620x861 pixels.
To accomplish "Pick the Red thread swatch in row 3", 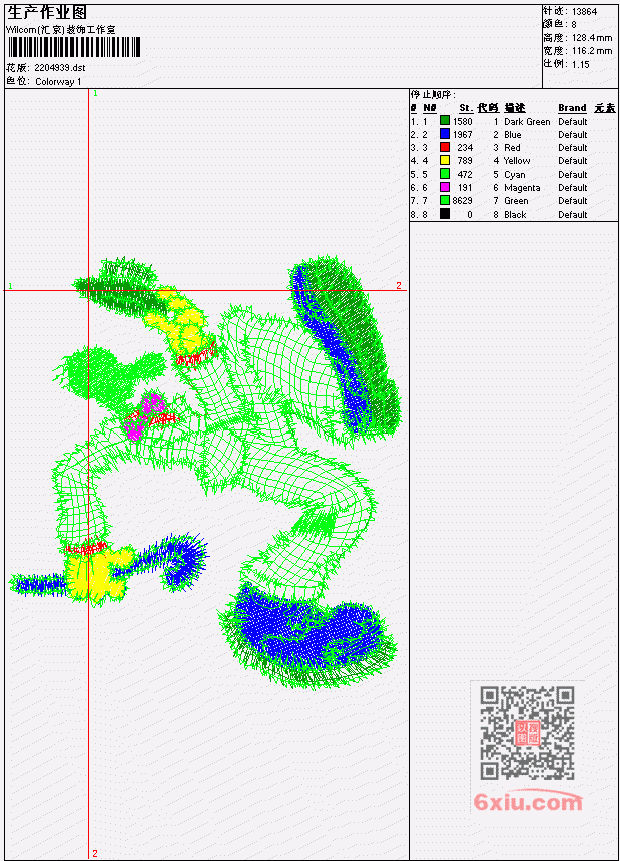I will click(x=445, y=147).
